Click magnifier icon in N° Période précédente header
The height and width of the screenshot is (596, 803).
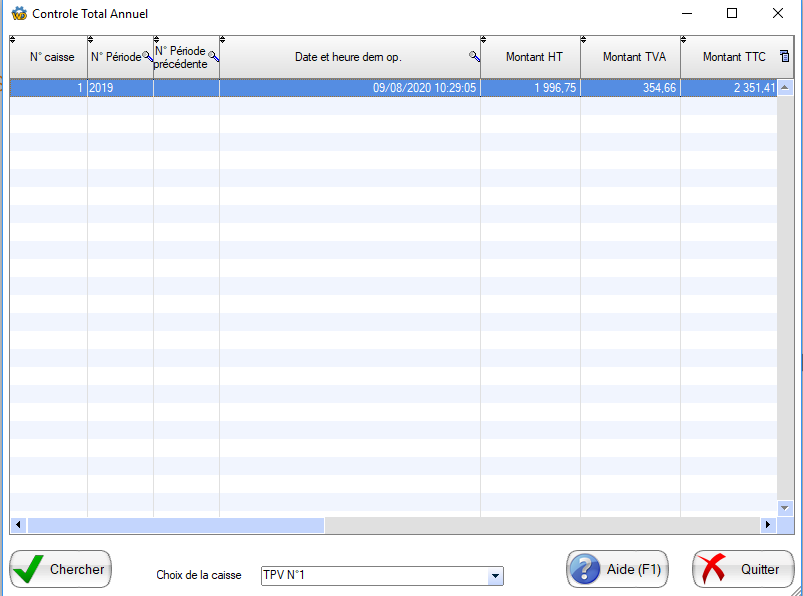click(x=213, y=57)
